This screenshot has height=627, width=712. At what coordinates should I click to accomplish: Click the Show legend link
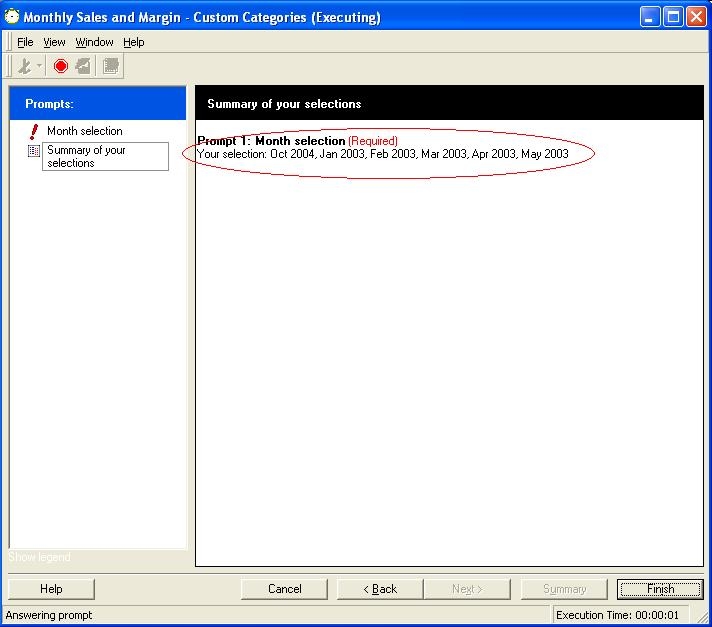click(x=40, y=557)
